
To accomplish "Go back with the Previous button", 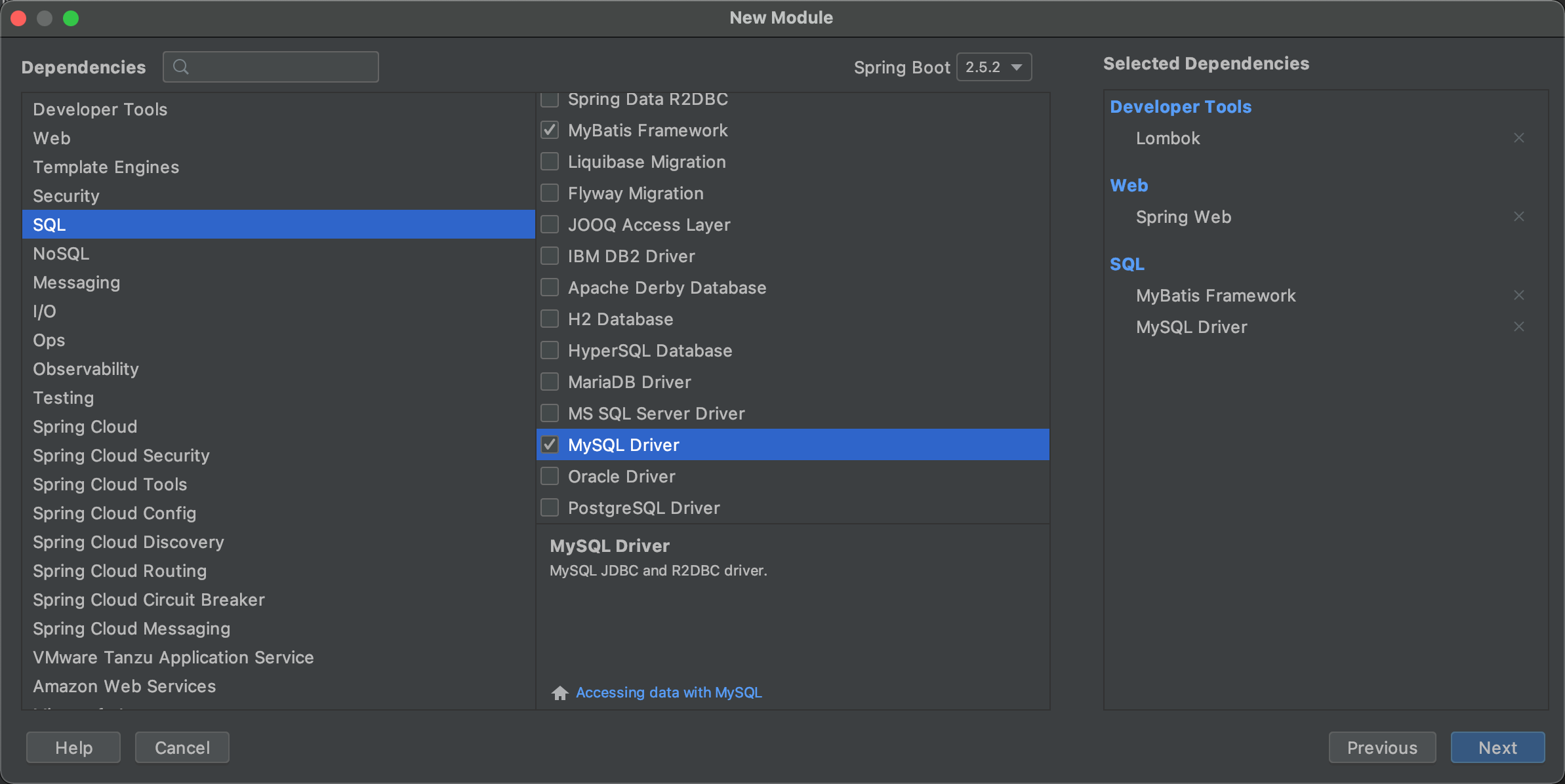I will 1382,747.
